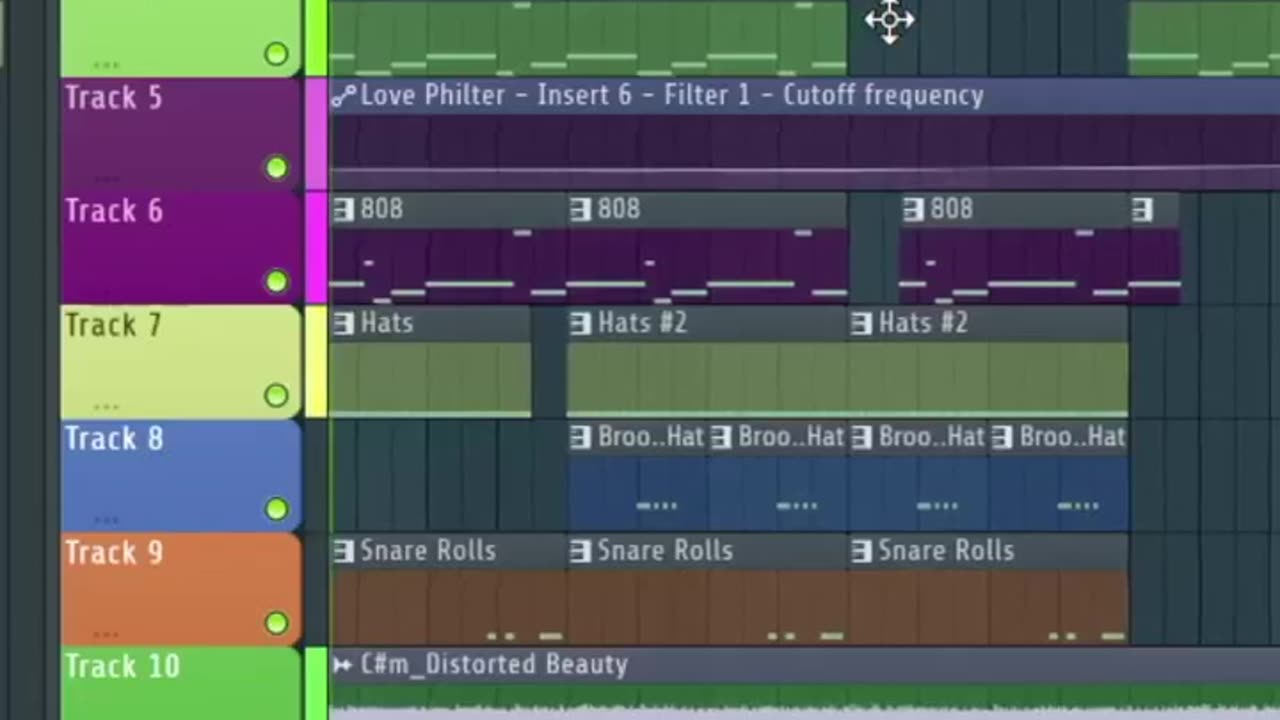
Task: Click the green color strip beside Track 10
Action: pyautogui.click(x=316, y=684)
